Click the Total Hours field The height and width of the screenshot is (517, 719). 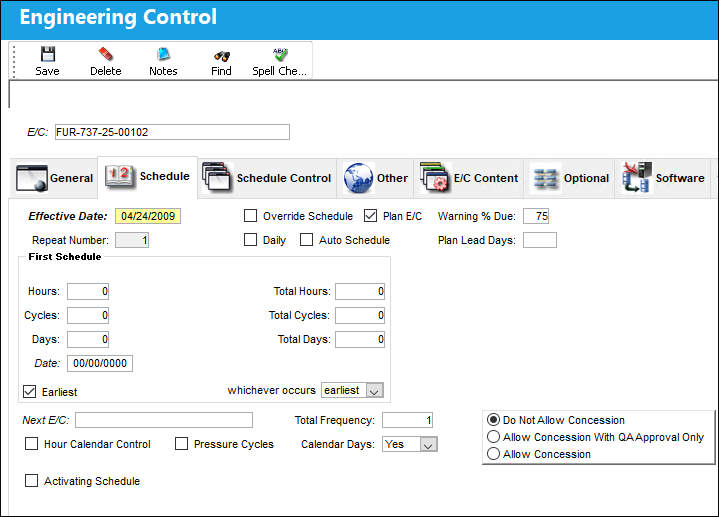[360, 291]
